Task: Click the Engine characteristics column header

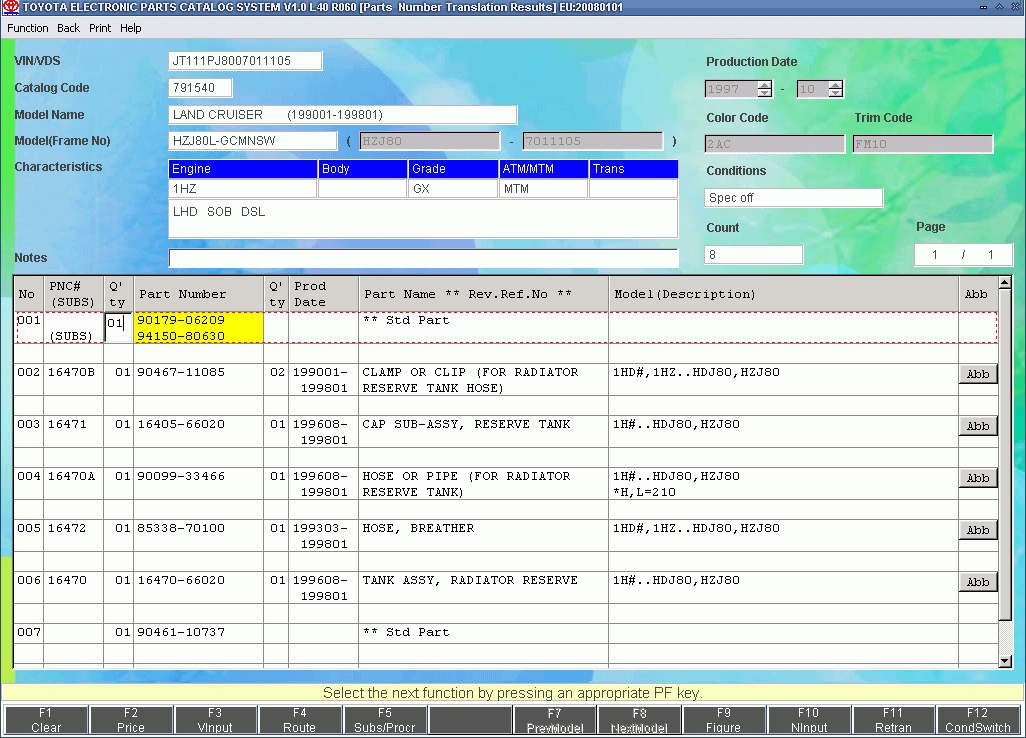Action: tap(243, 169)
